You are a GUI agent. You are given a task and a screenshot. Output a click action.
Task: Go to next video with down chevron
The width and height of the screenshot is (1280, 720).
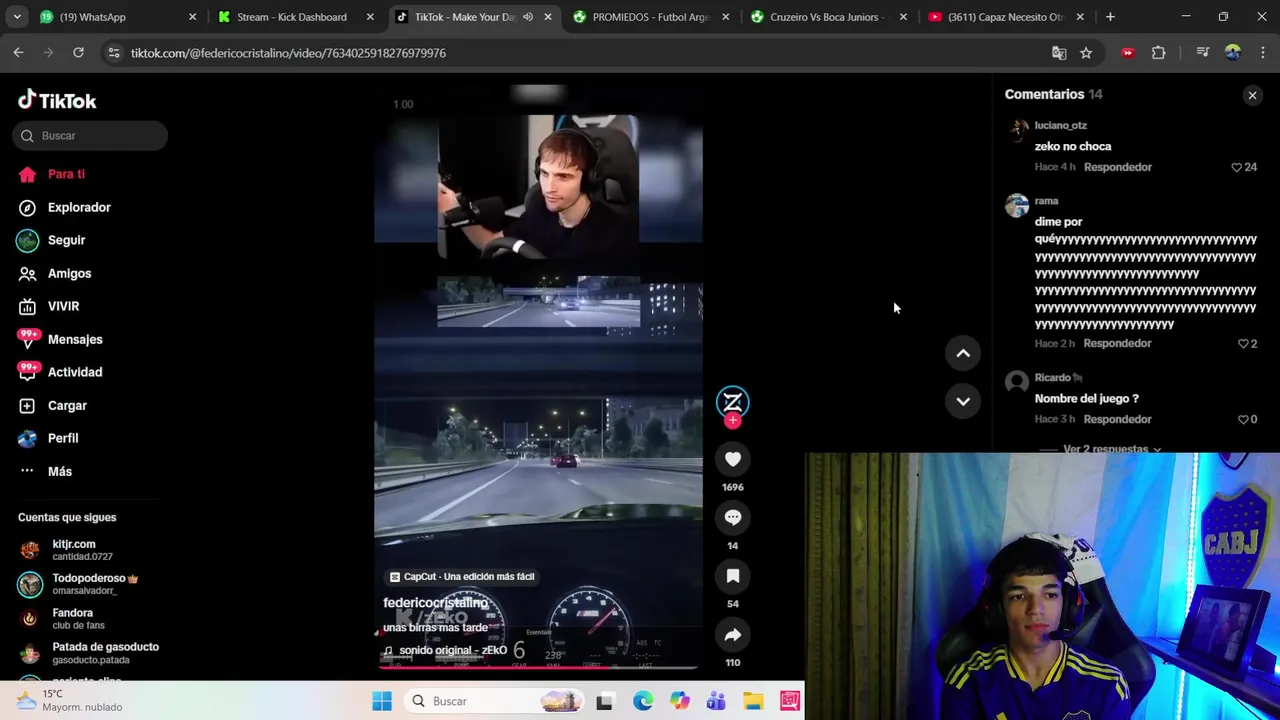pos(963,401)
